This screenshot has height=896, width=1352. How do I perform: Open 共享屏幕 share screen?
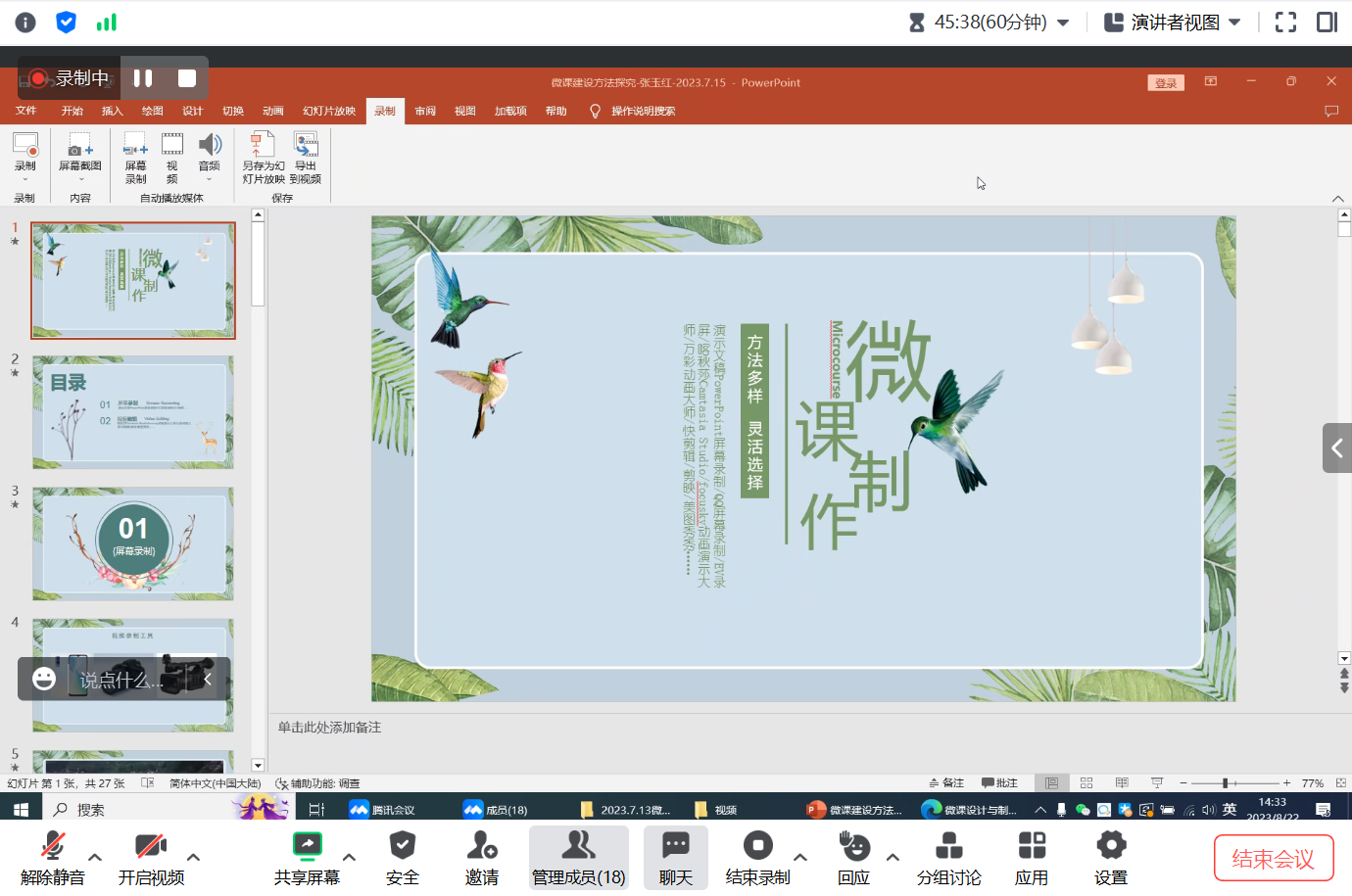pyautogui.click(x=307, y=858)
